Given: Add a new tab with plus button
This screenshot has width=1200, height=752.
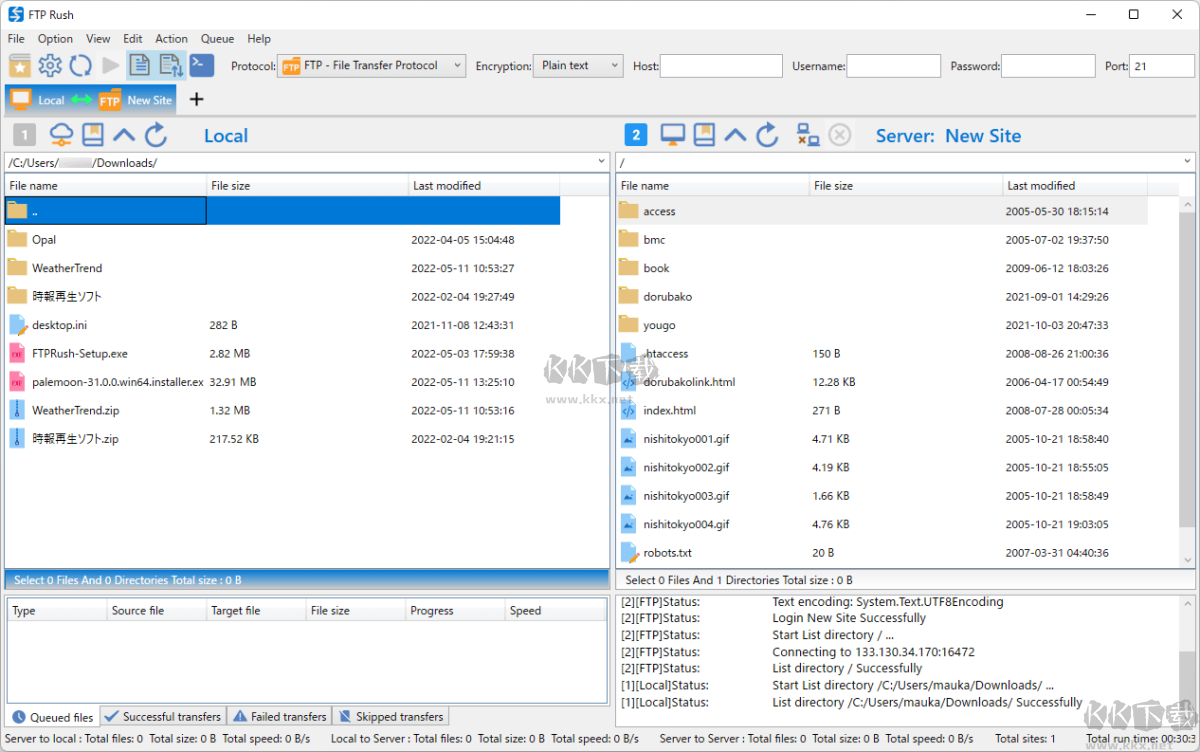Looking at the screenshot, I should point(196,99).
